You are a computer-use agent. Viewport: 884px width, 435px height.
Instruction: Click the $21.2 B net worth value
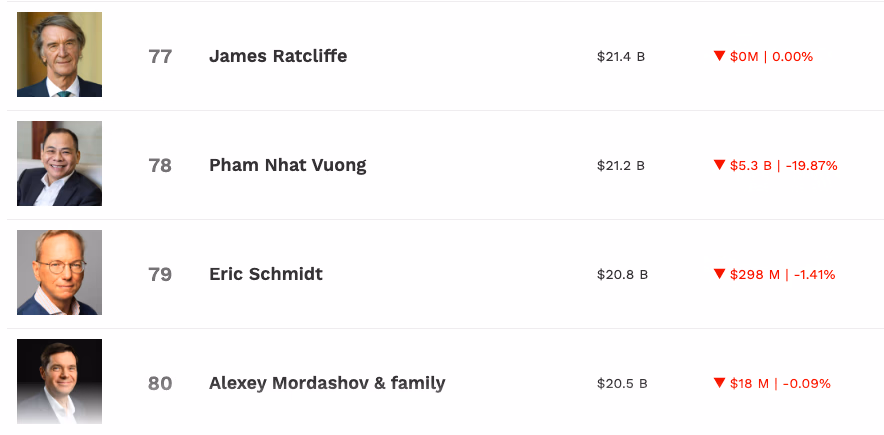[621, 166]
